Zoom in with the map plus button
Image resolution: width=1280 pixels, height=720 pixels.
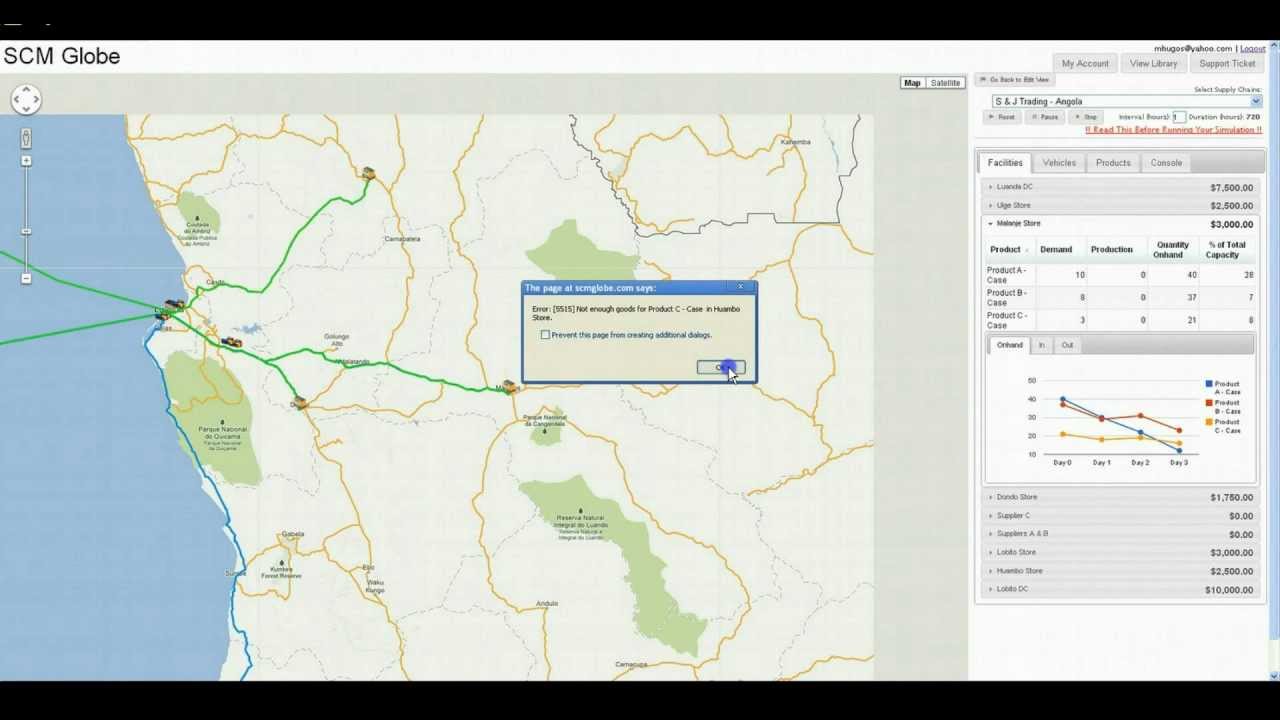[x=26, y=161]
